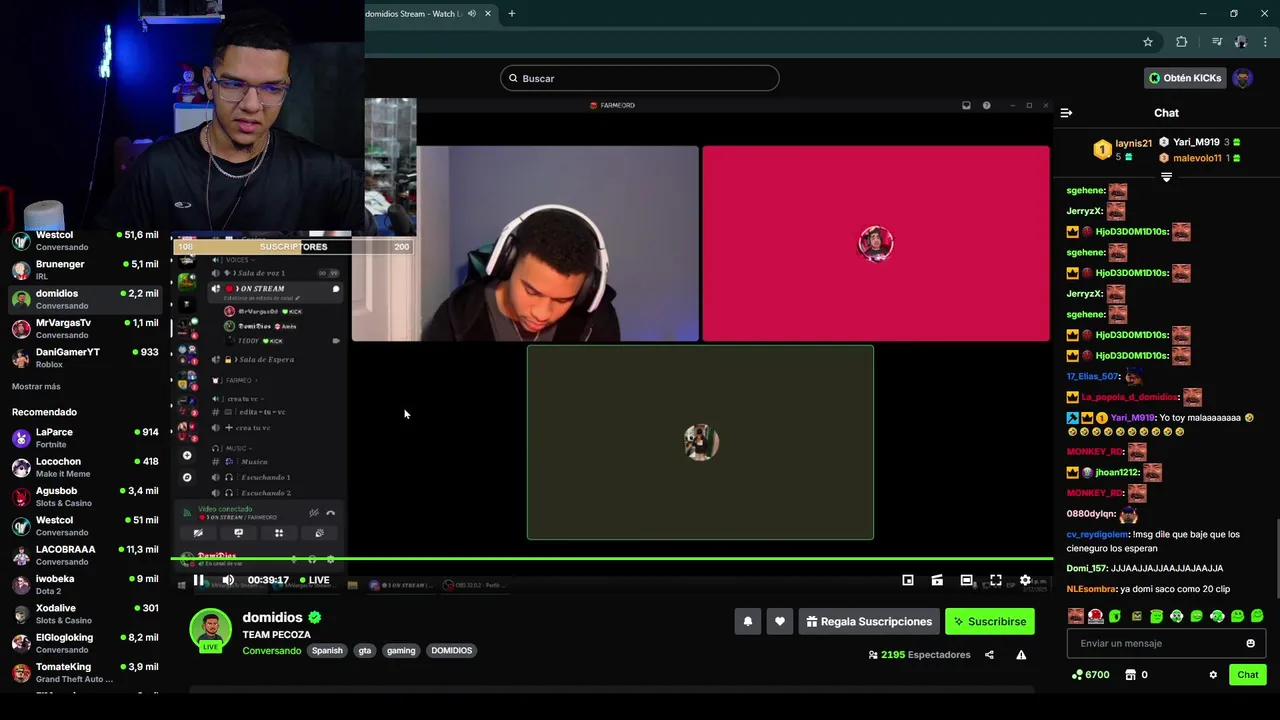Image resolution: width=1280 pixels, height=720 pixels.
Task: Open video player settings gear
Action: click(1025, 580)
